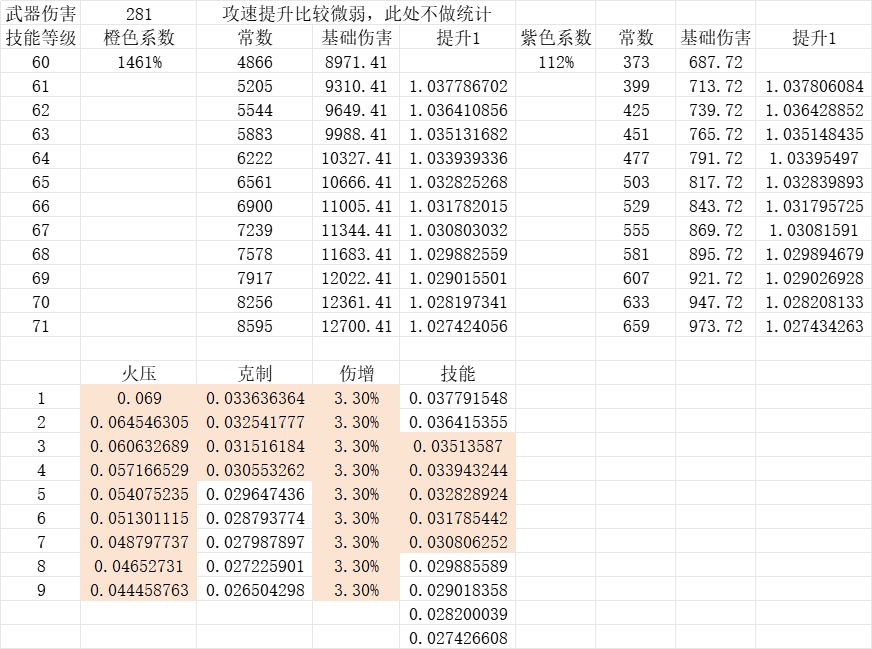Click purple base damage 687.72
Screen dimensions: 872x649
pyautogui.click(x=715, y=62)
